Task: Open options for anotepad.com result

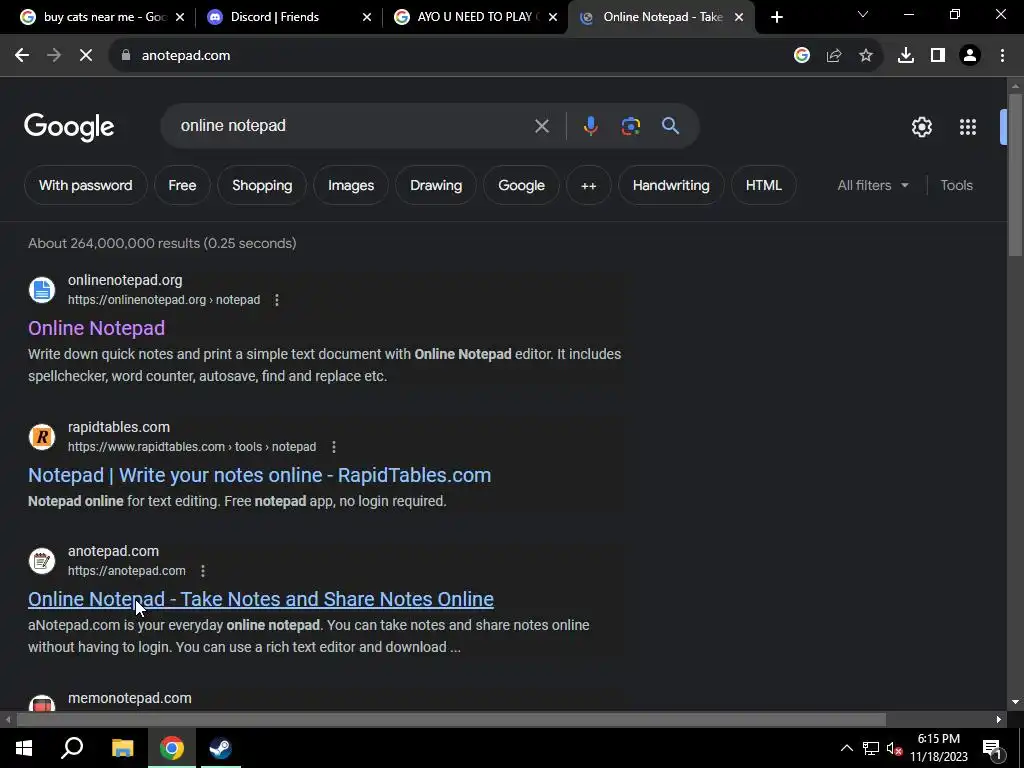Action: (x=203, y=571)
